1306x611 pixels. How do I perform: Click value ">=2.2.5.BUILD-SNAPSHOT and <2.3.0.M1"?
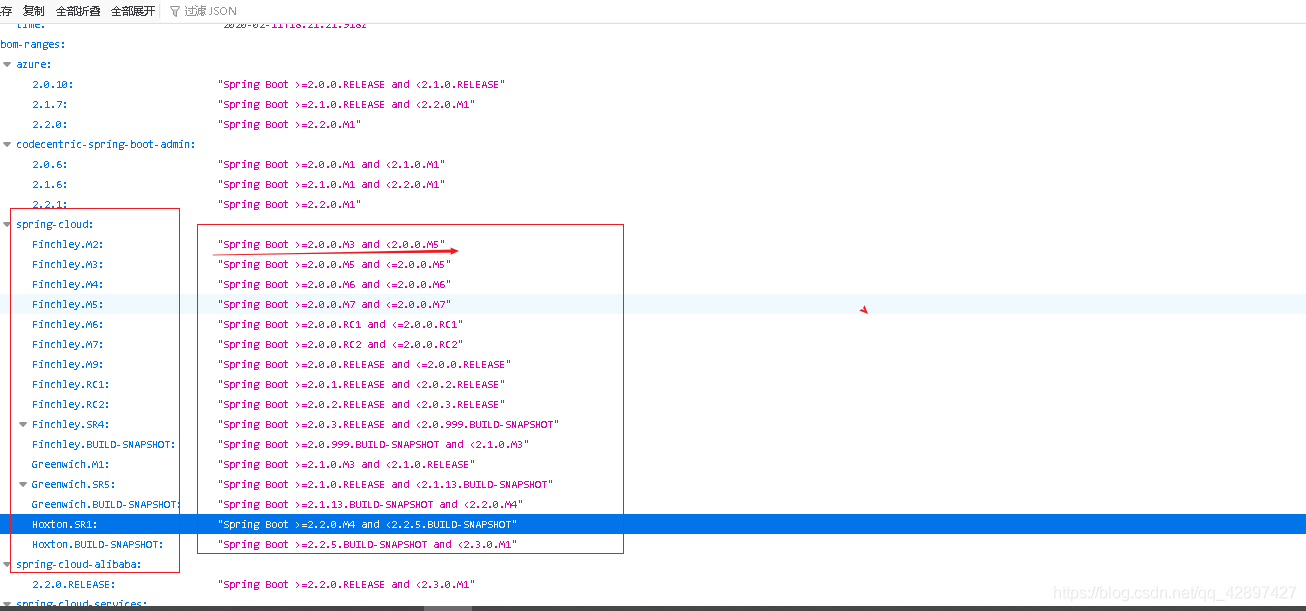(367, 544)
